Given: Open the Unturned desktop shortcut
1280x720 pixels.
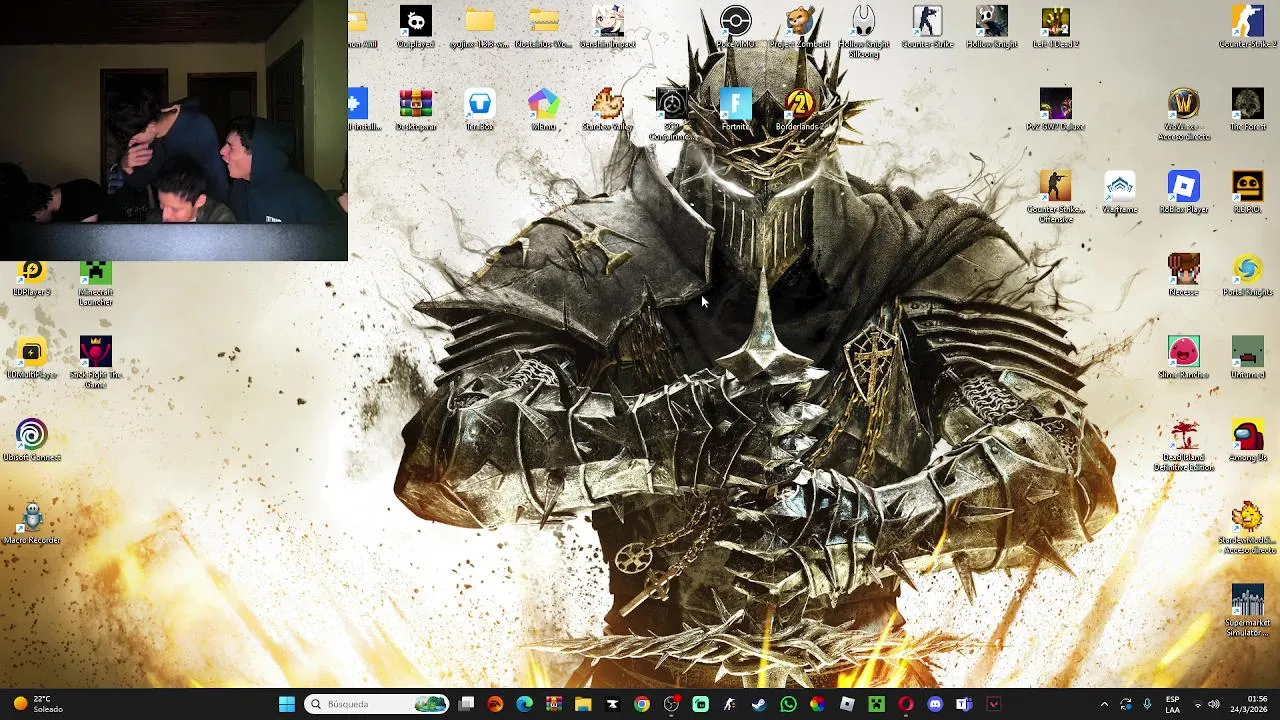Looking at the screenshot, I should pos(1247,358).
